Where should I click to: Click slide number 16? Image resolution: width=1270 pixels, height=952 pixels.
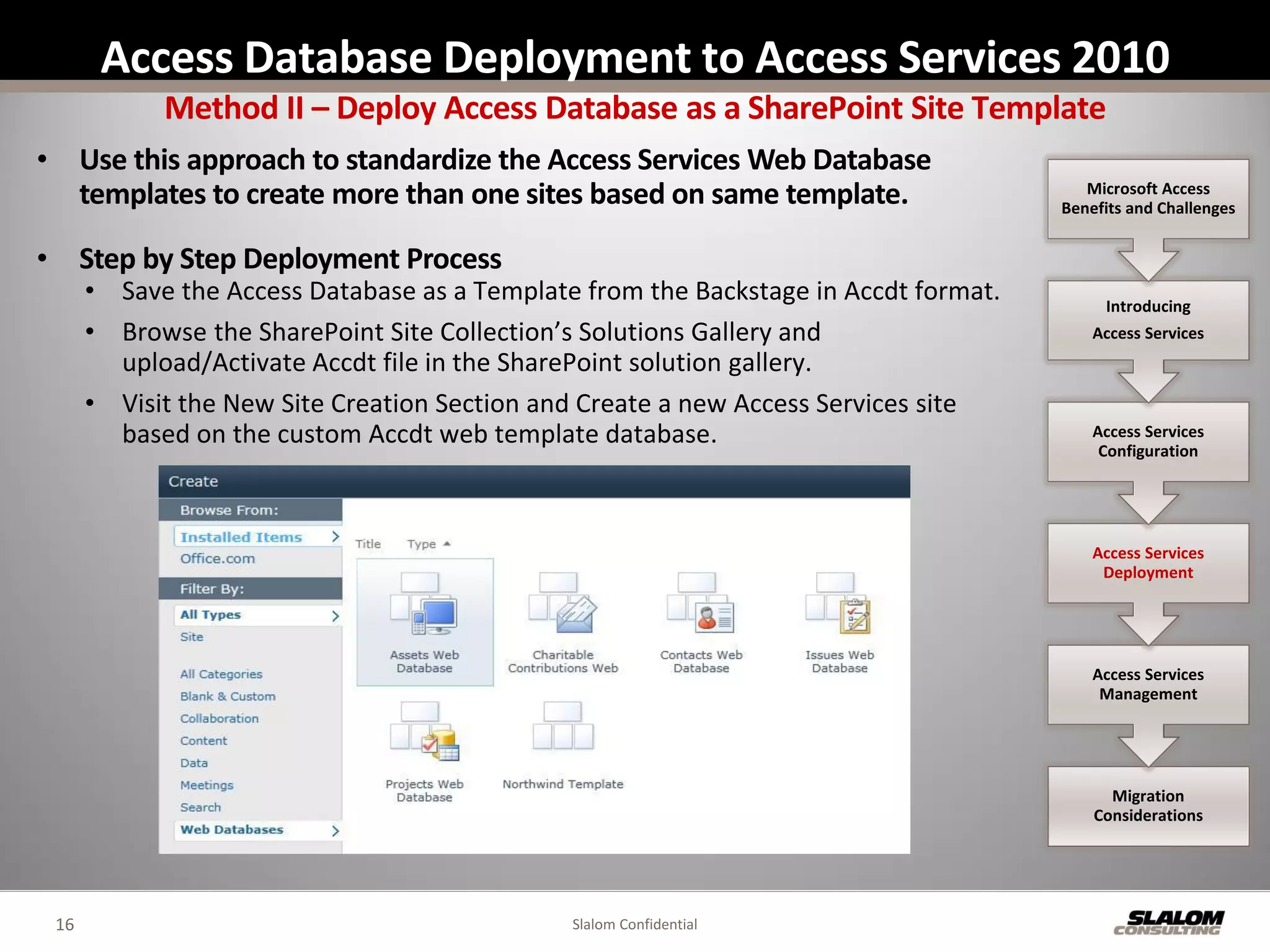[64, 925]
